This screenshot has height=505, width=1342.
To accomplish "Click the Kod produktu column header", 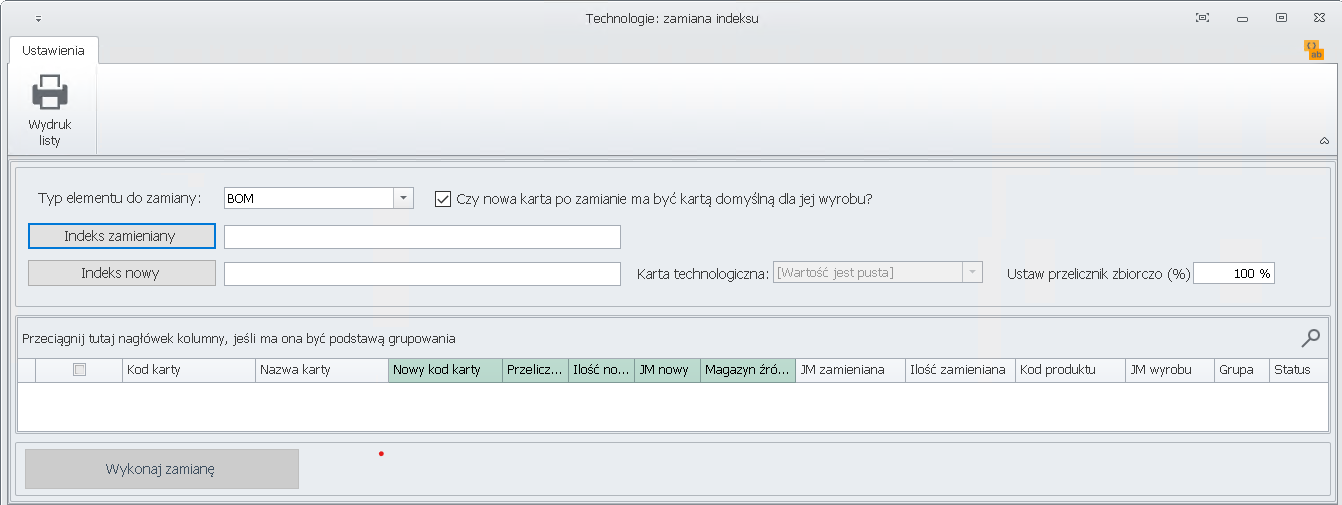I will click(1070, 370).
